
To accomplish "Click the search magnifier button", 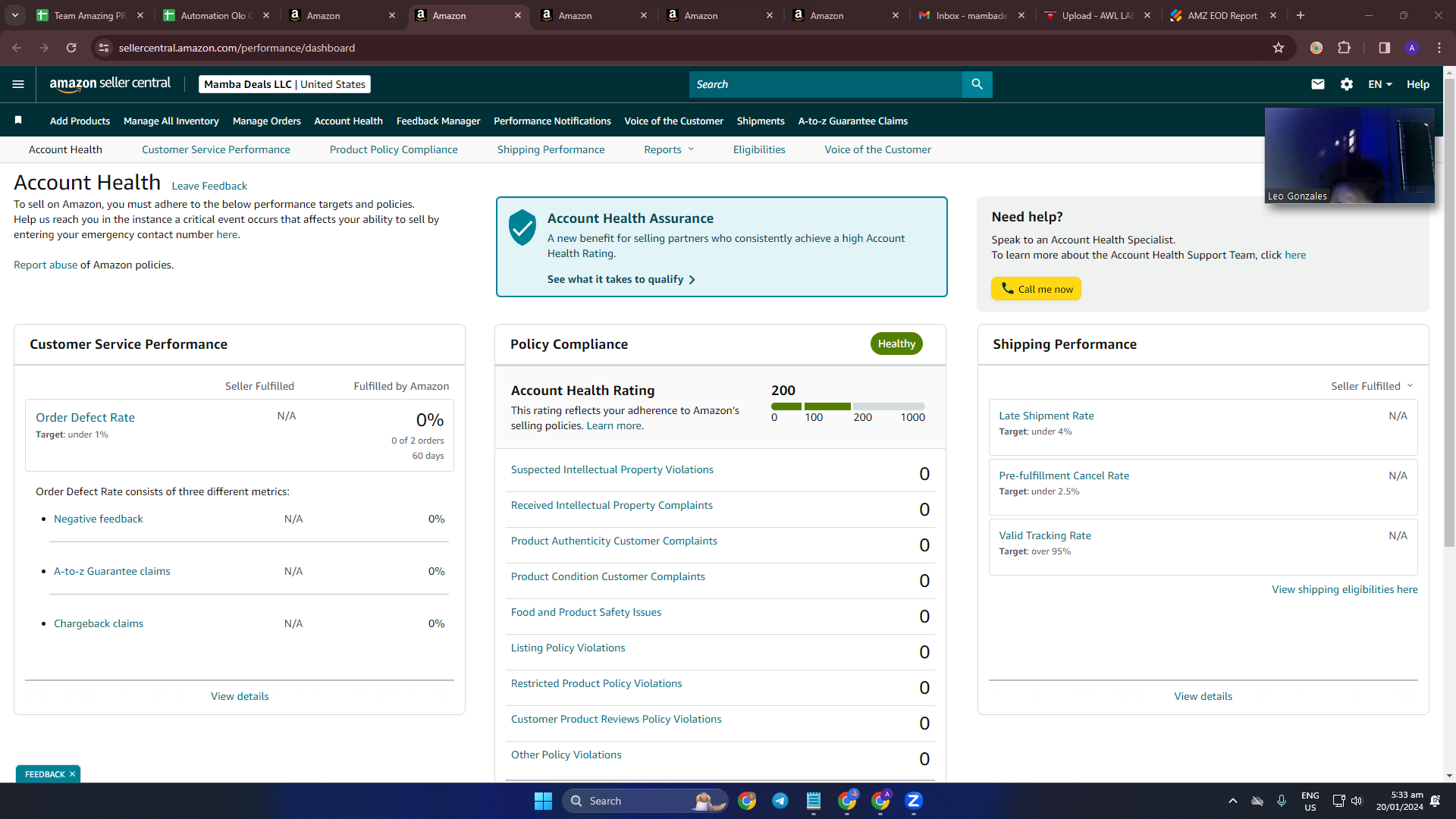I will (x=977, y=84).
